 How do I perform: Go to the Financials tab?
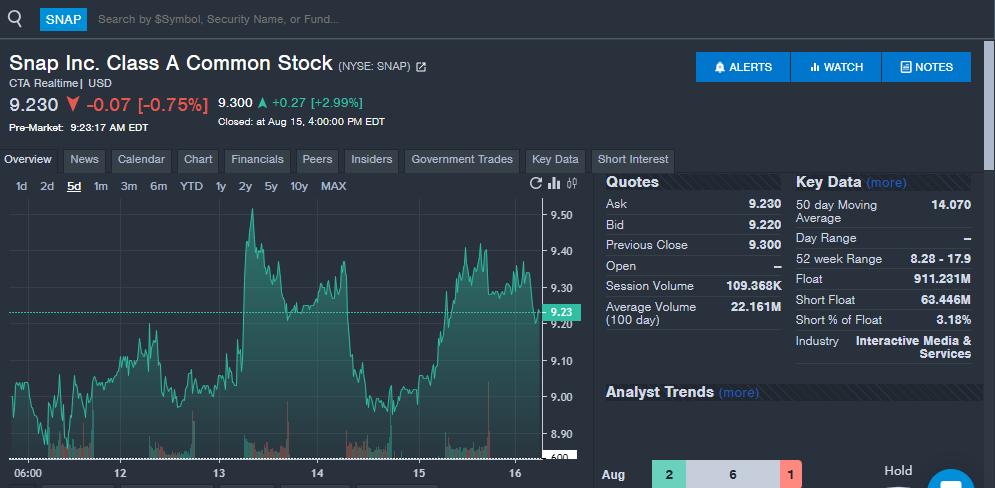click(x=257, y=160)
